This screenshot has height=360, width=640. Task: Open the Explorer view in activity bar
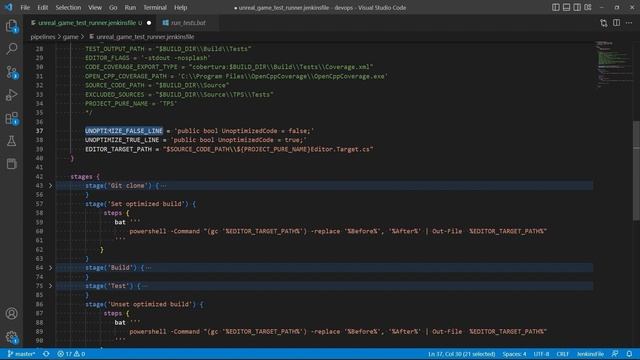tap(11, 27)
